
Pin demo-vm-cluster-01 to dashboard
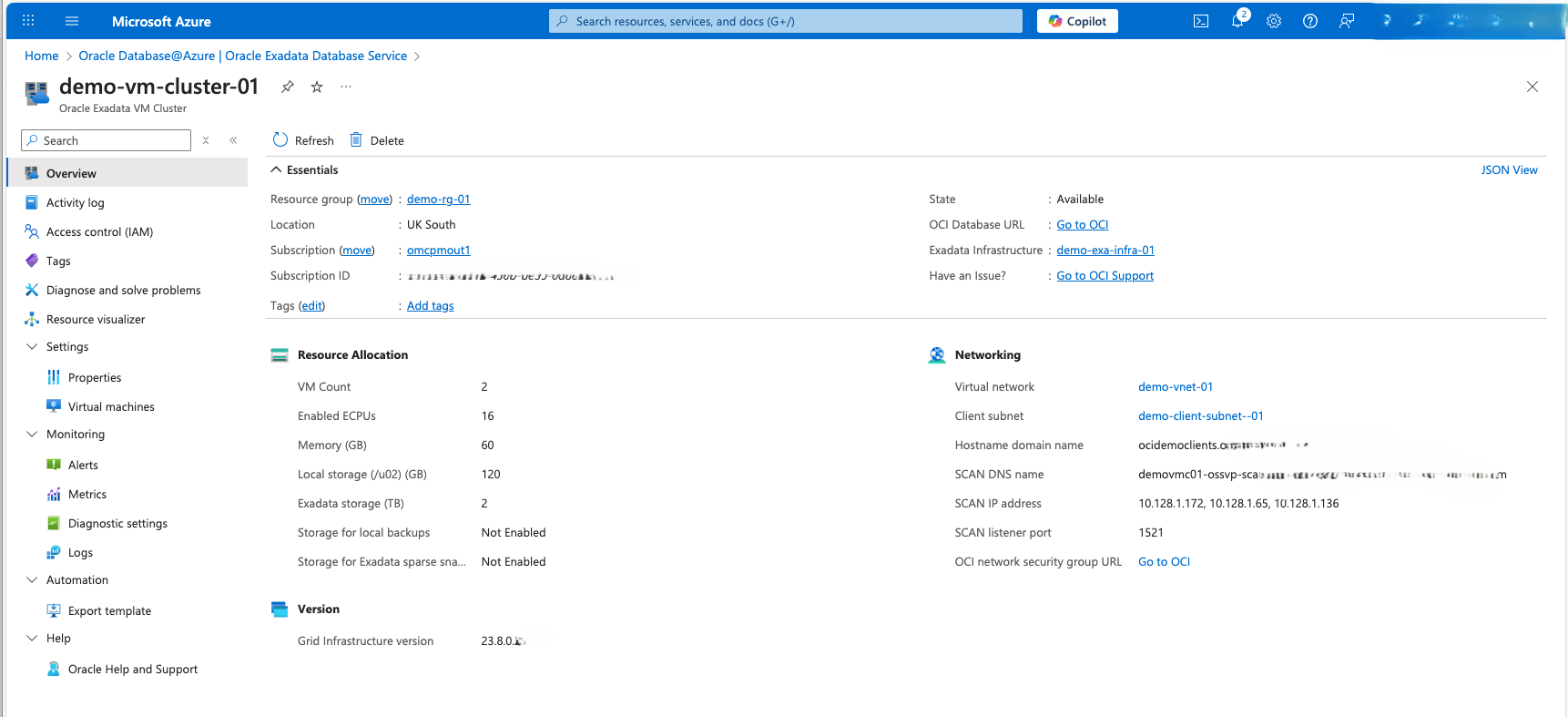[288, 87]
